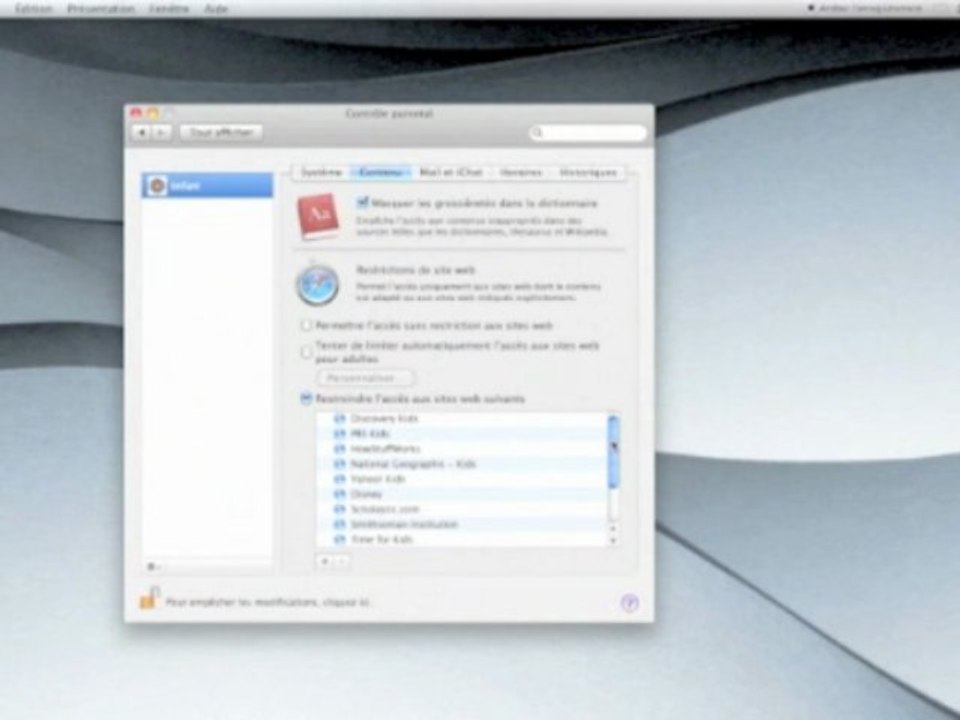
Task: Toggle Masquer les grossièretés dans le dictionnaire checkbox
Action: (x=362, y=202)
